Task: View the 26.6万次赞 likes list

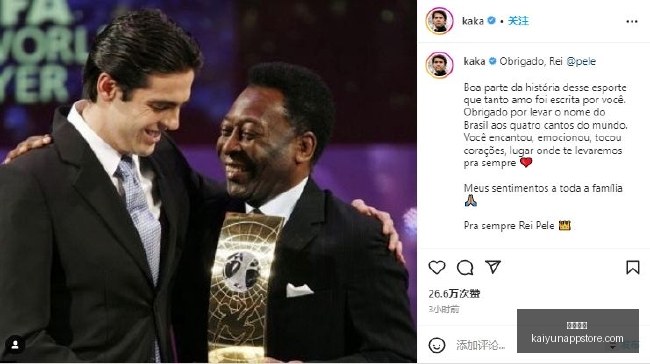Action: click(x=454, y=294)
